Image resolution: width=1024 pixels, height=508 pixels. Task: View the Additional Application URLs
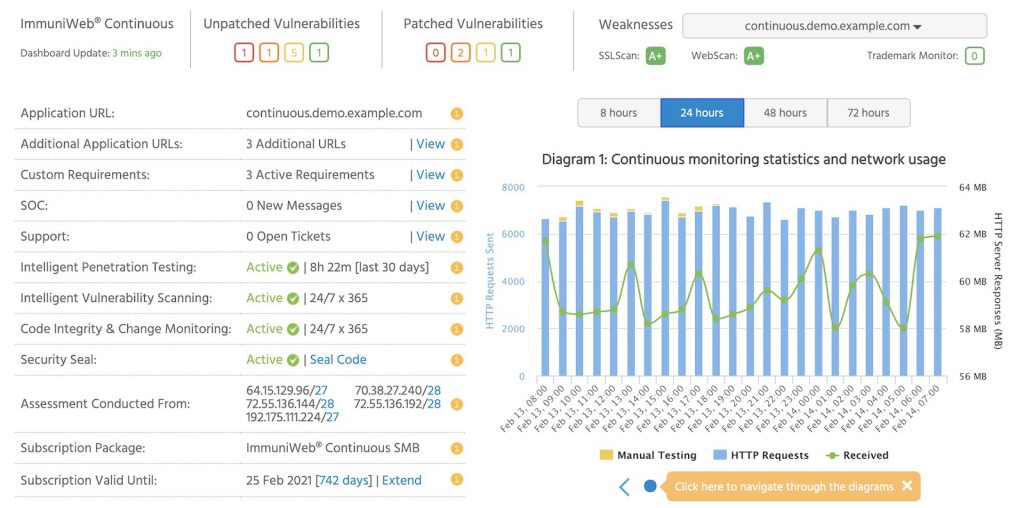(x=431, y=144)
